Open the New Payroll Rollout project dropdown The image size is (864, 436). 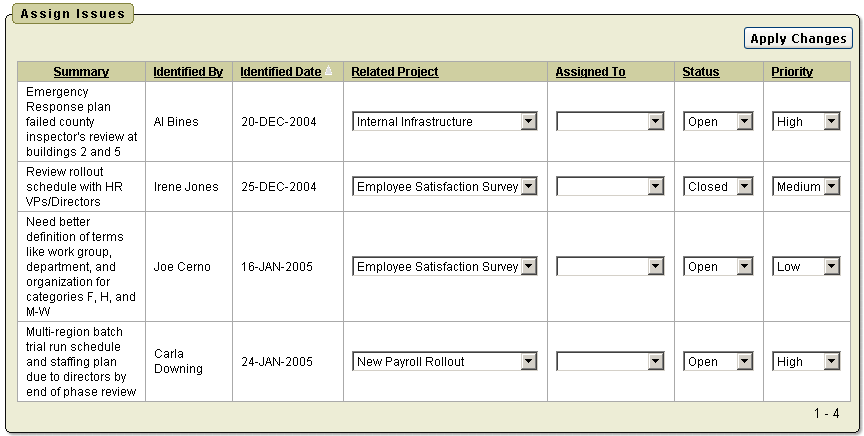point(445,362)
